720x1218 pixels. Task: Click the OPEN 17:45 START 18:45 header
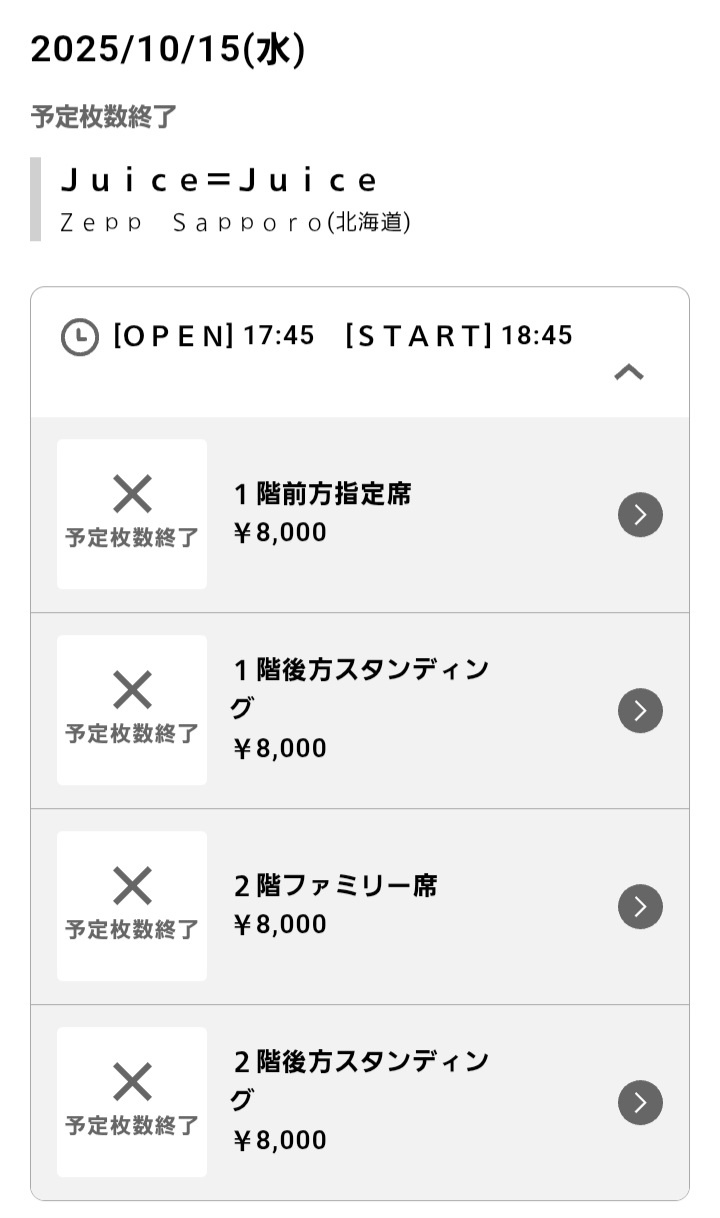(342, 336)
